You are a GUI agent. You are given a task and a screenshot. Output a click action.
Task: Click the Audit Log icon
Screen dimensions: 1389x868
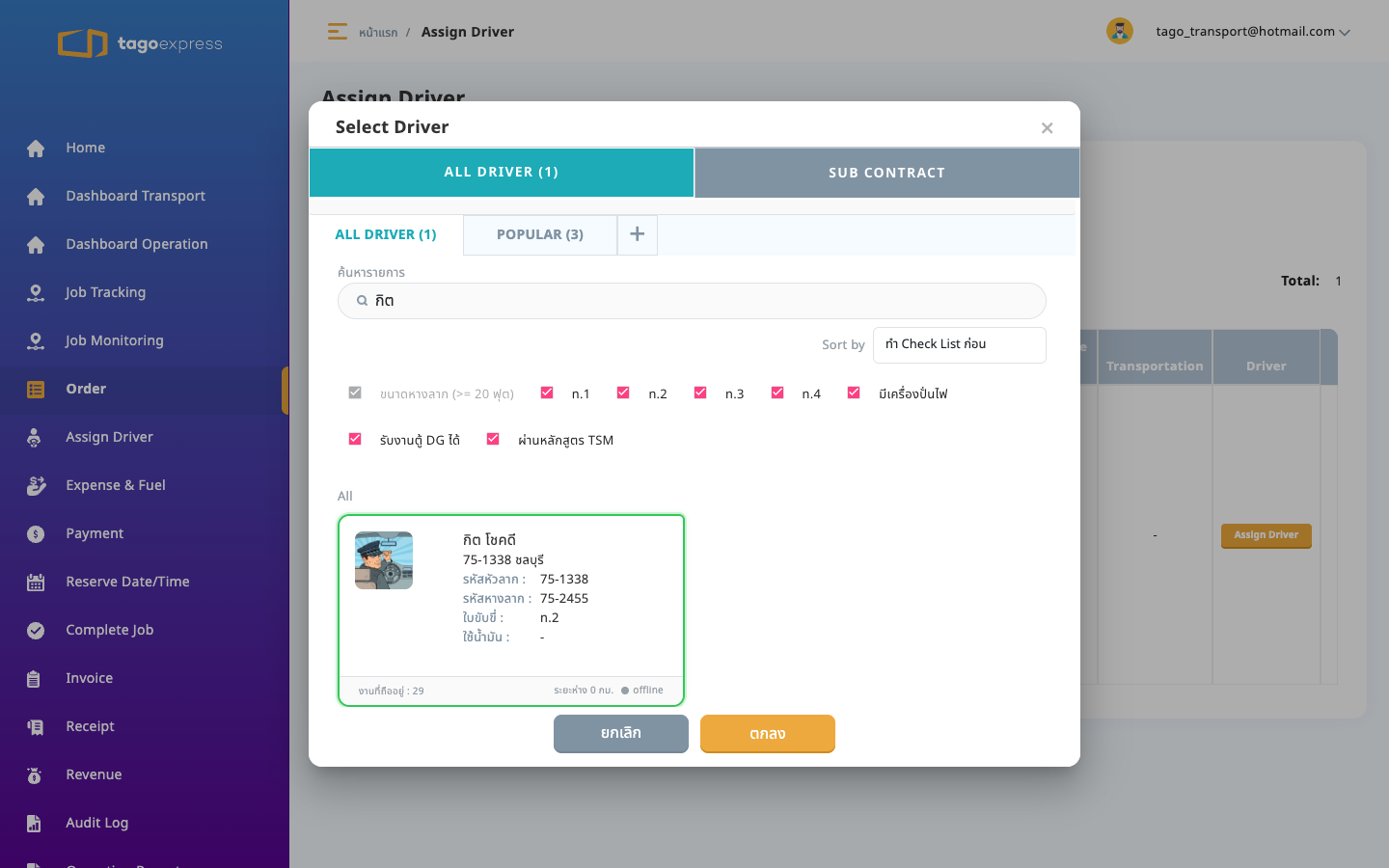[x=34, y=823]
